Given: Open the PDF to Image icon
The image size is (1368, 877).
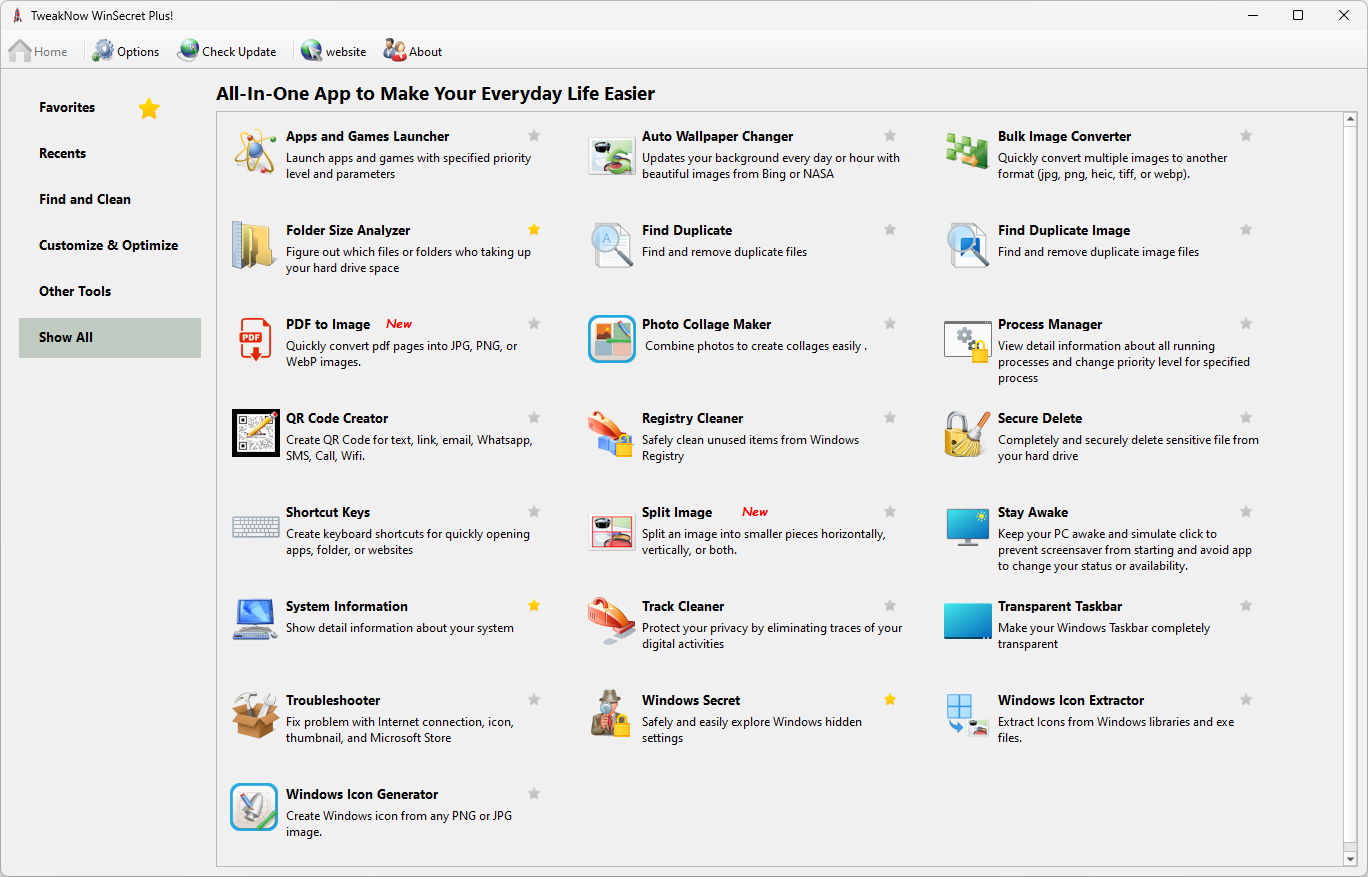Looking at the screenshot, I should coord(255,339).
